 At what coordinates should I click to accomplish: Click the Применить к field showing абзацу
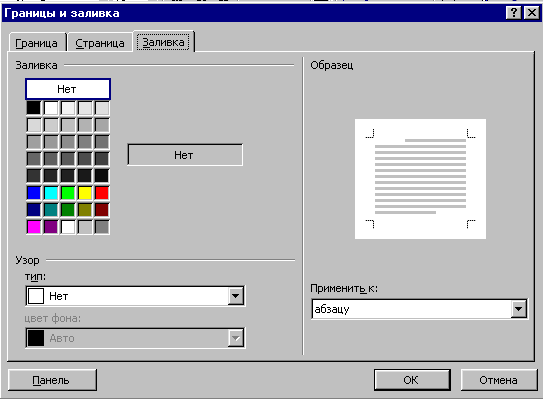(x=419, y=309)
